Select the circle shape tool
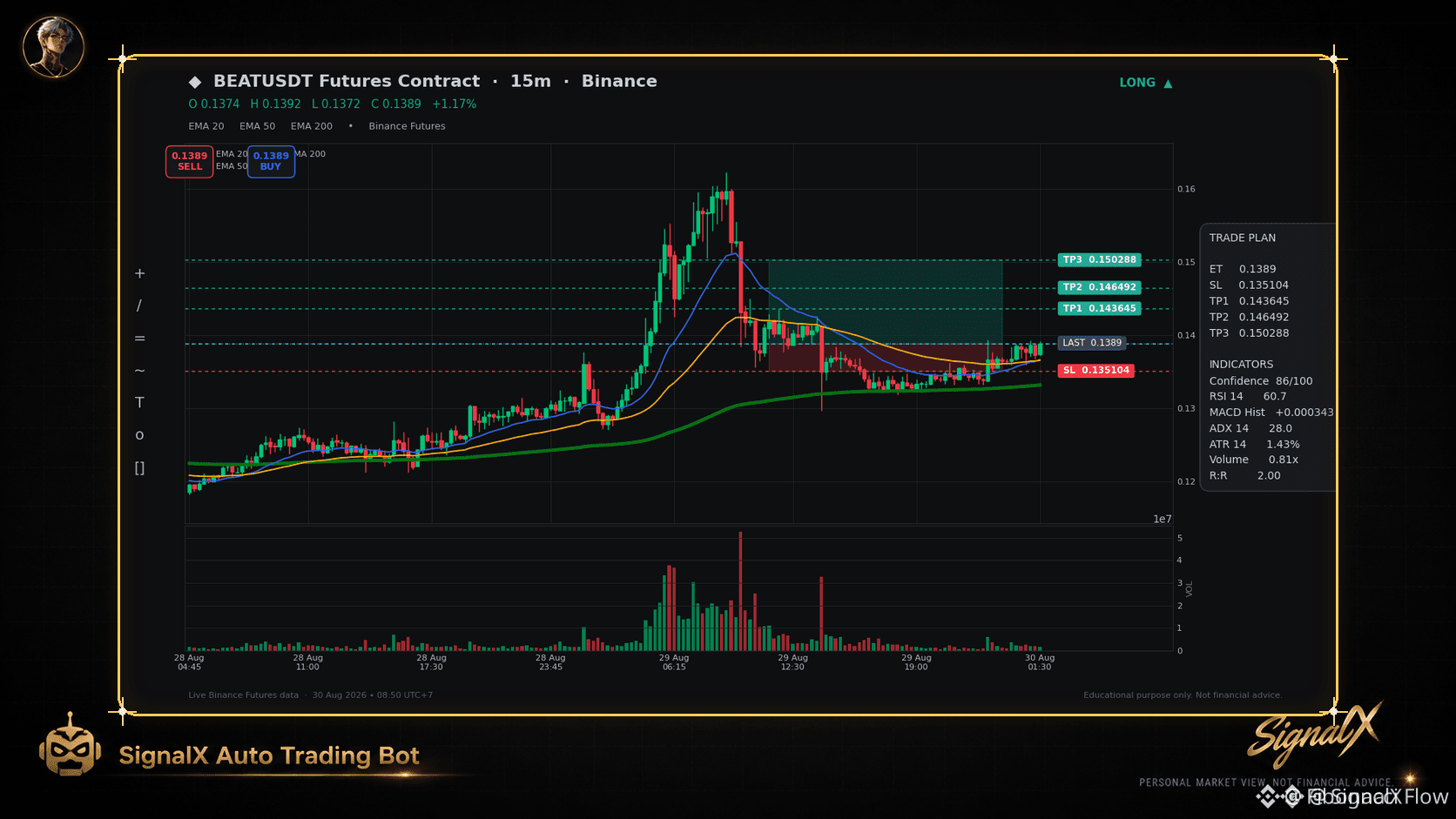Viewport: 1456px width, 819px height. tap(139, 435)
